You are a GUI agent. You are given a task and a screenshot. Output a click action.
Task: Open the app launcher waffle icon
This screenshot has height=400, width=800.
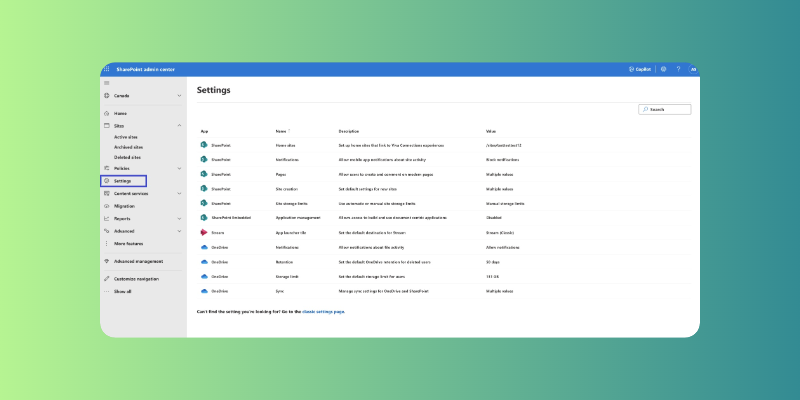point(106,69)
